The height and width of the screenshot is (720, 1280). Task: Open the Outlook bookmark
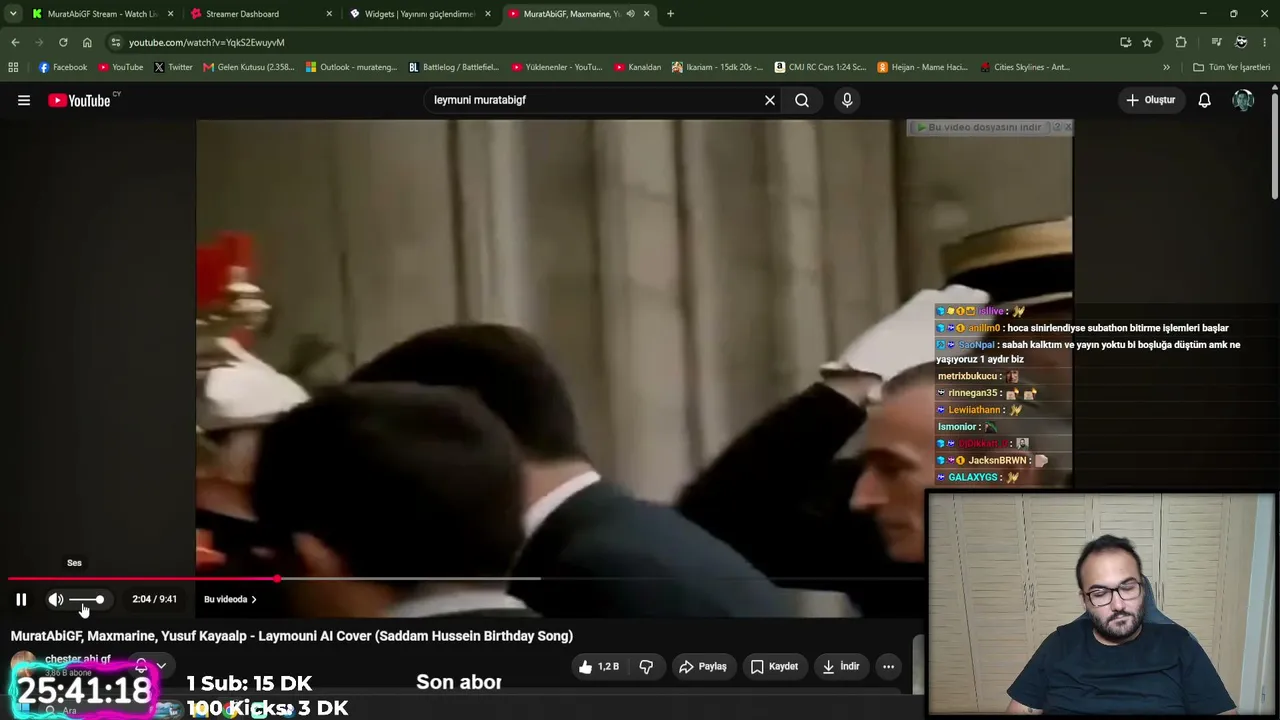click(x=351, y=67)
